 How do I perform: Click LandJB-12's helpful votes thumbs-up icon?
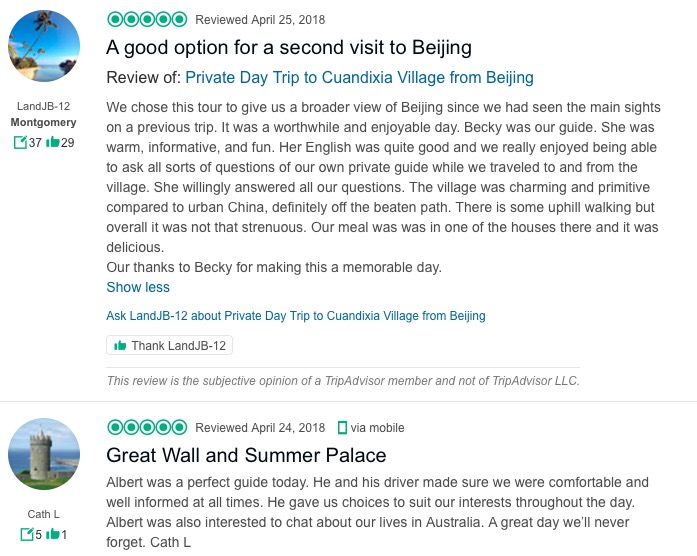click(53, 142)
